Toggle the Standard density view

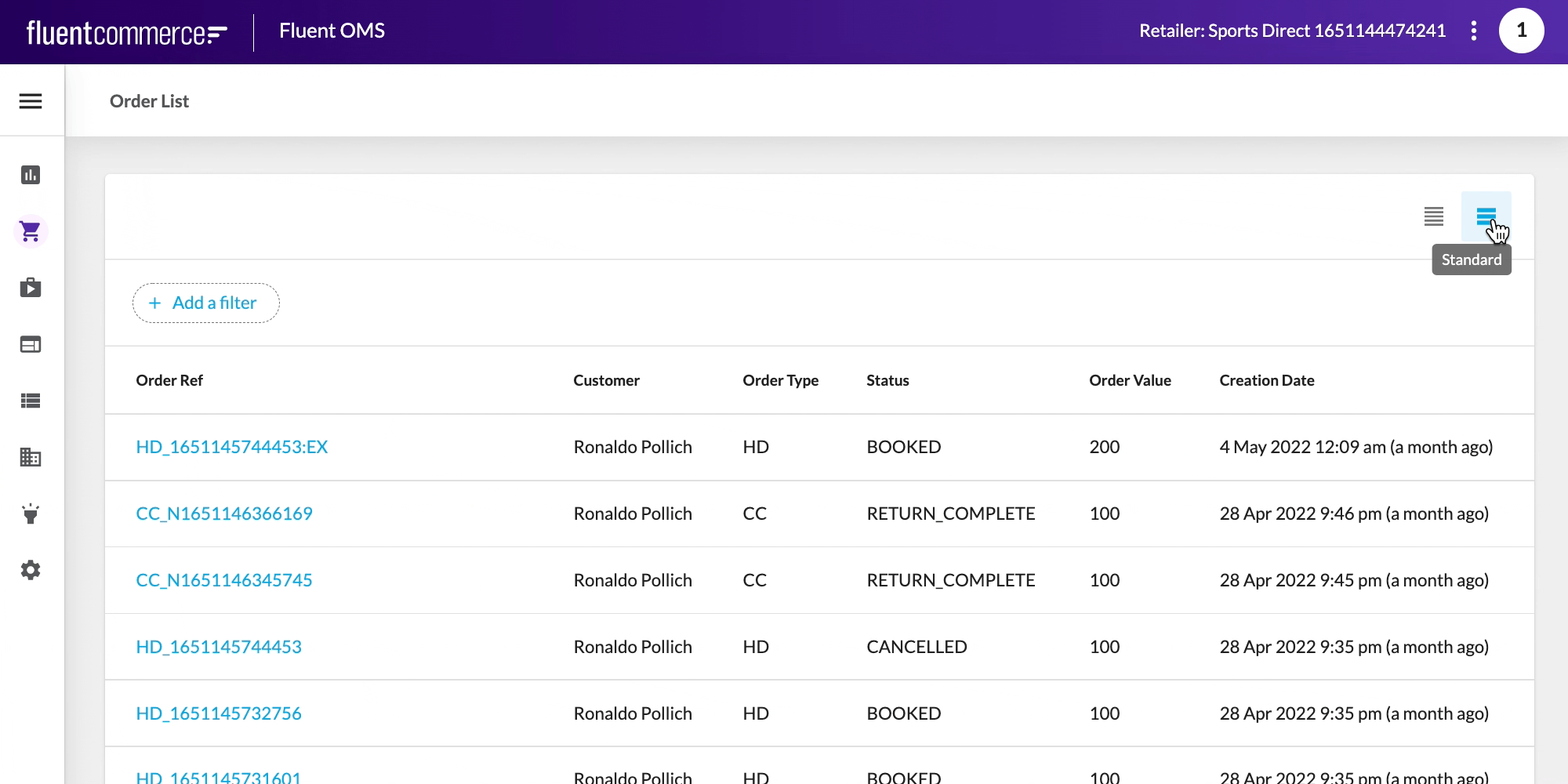[x=1486, y=217]
